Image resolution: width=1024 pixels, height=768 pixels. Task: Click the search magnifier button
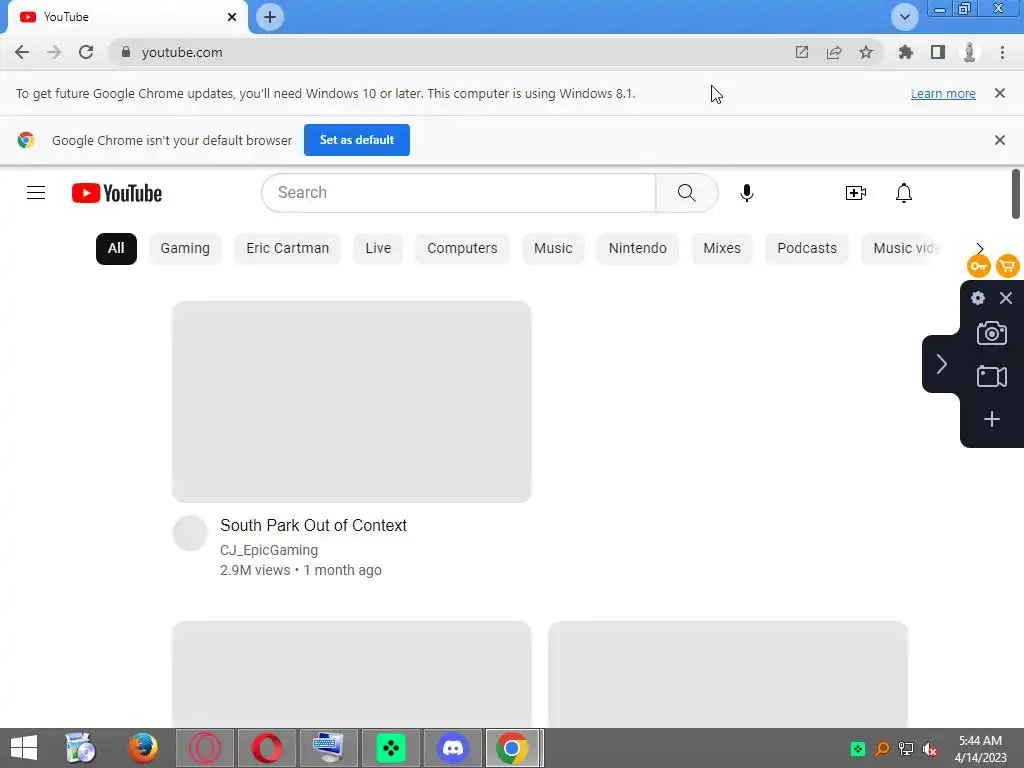click(x=686, y=193)
